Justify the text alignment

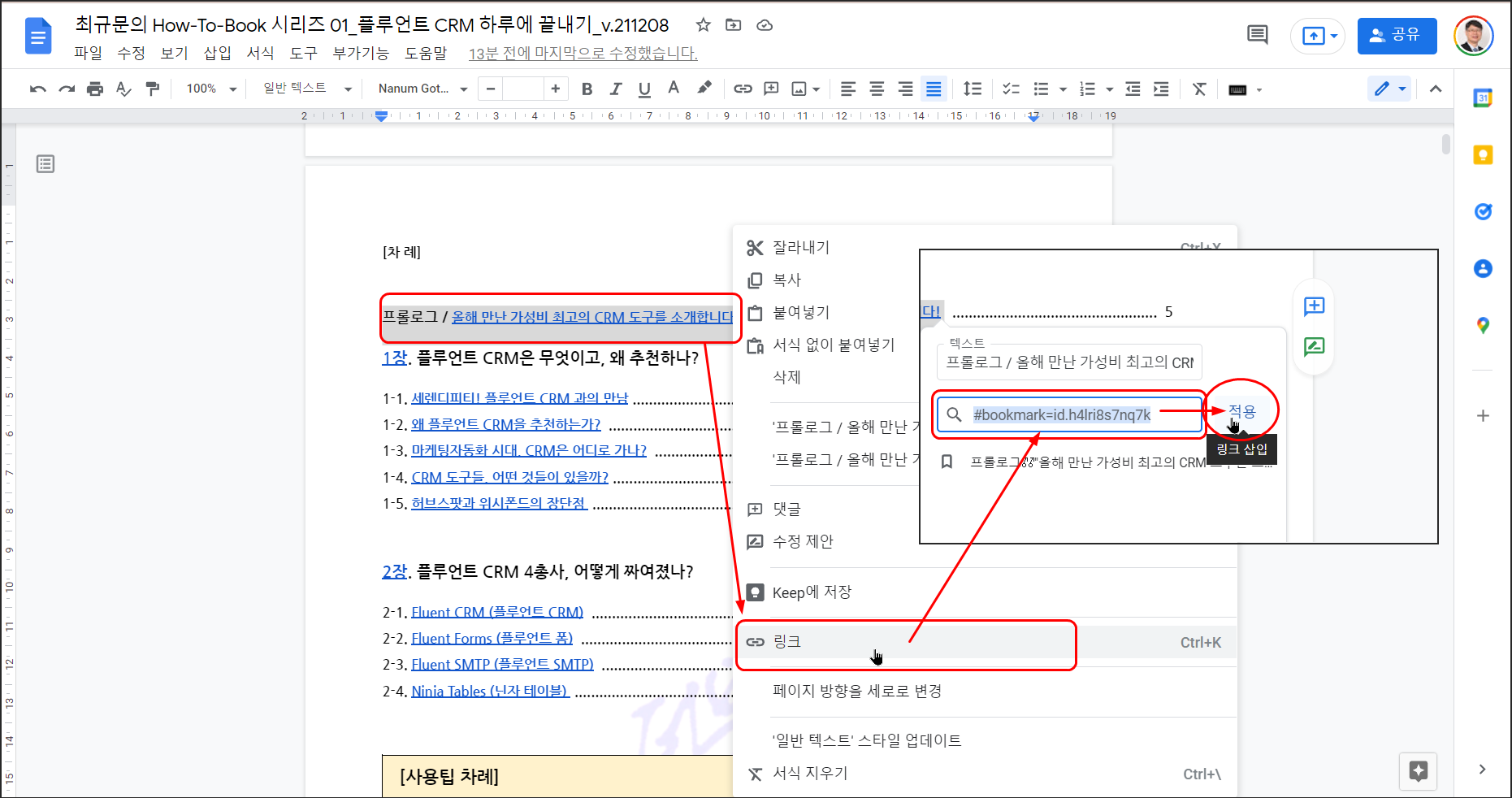coord(934,89)
